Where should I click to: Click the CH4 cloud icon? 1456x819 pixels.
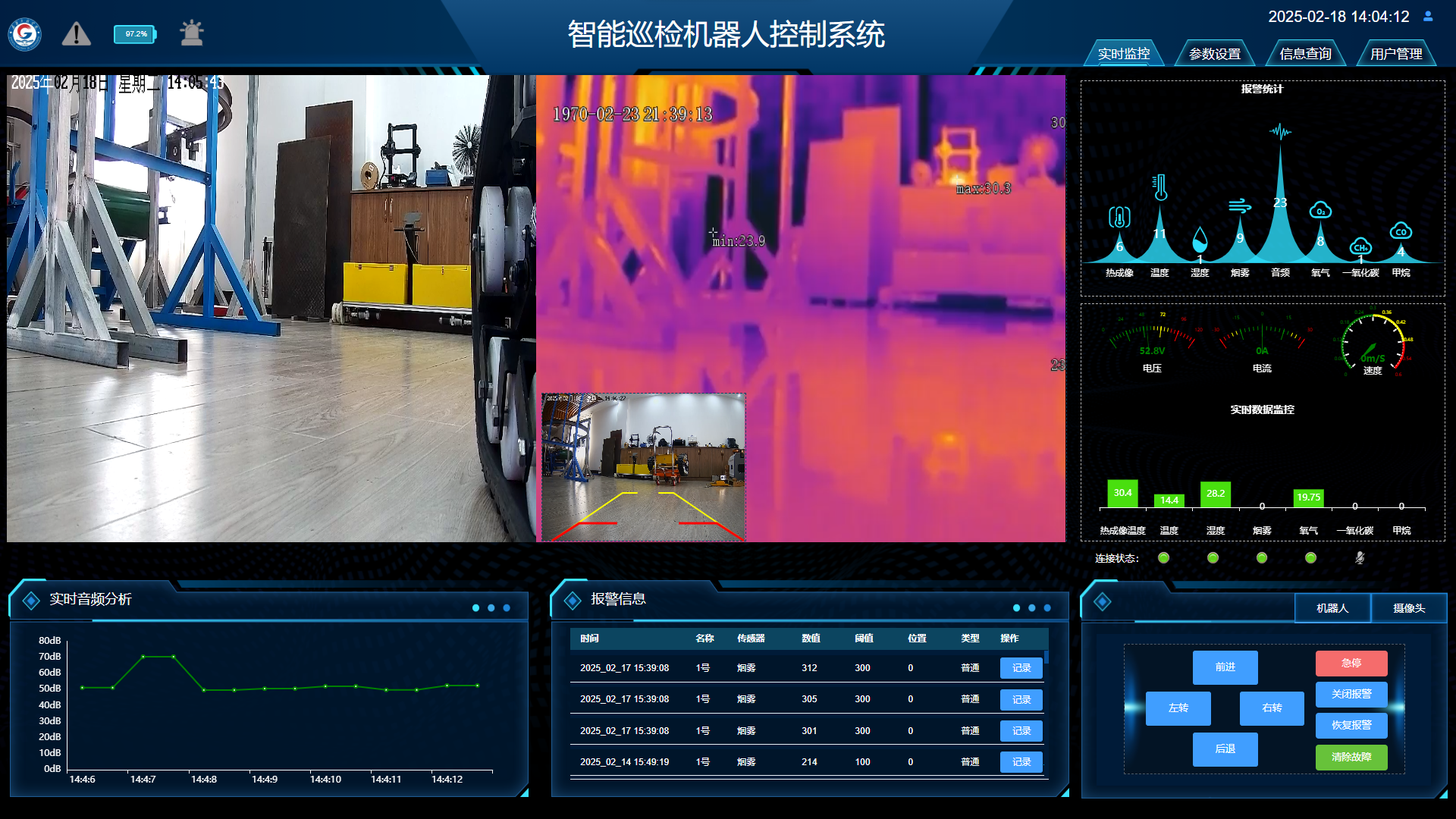pos(1360,246)
